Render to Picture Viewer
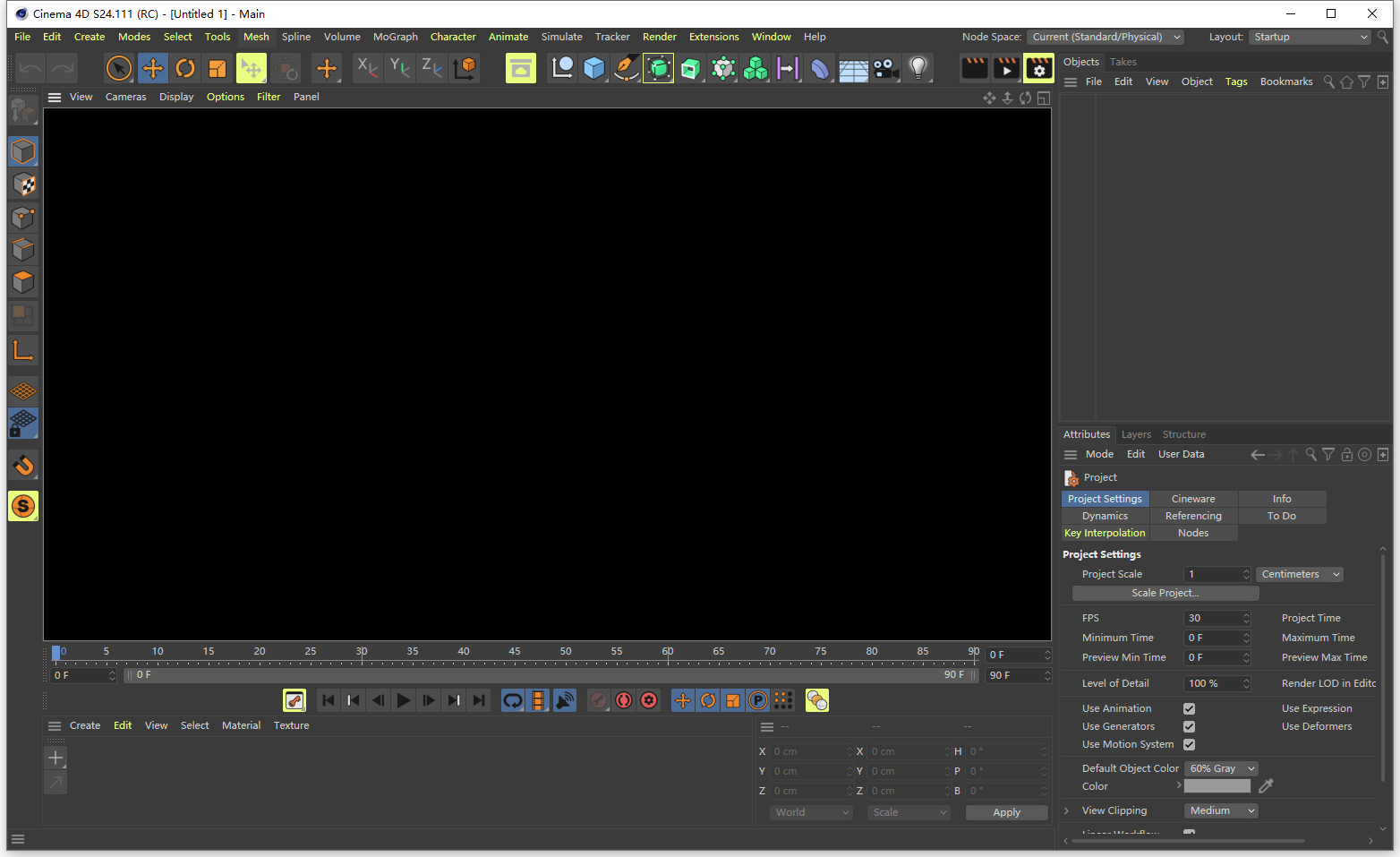The height and width of the screenshot is (857, 1400). click(x=1006, y=68)
